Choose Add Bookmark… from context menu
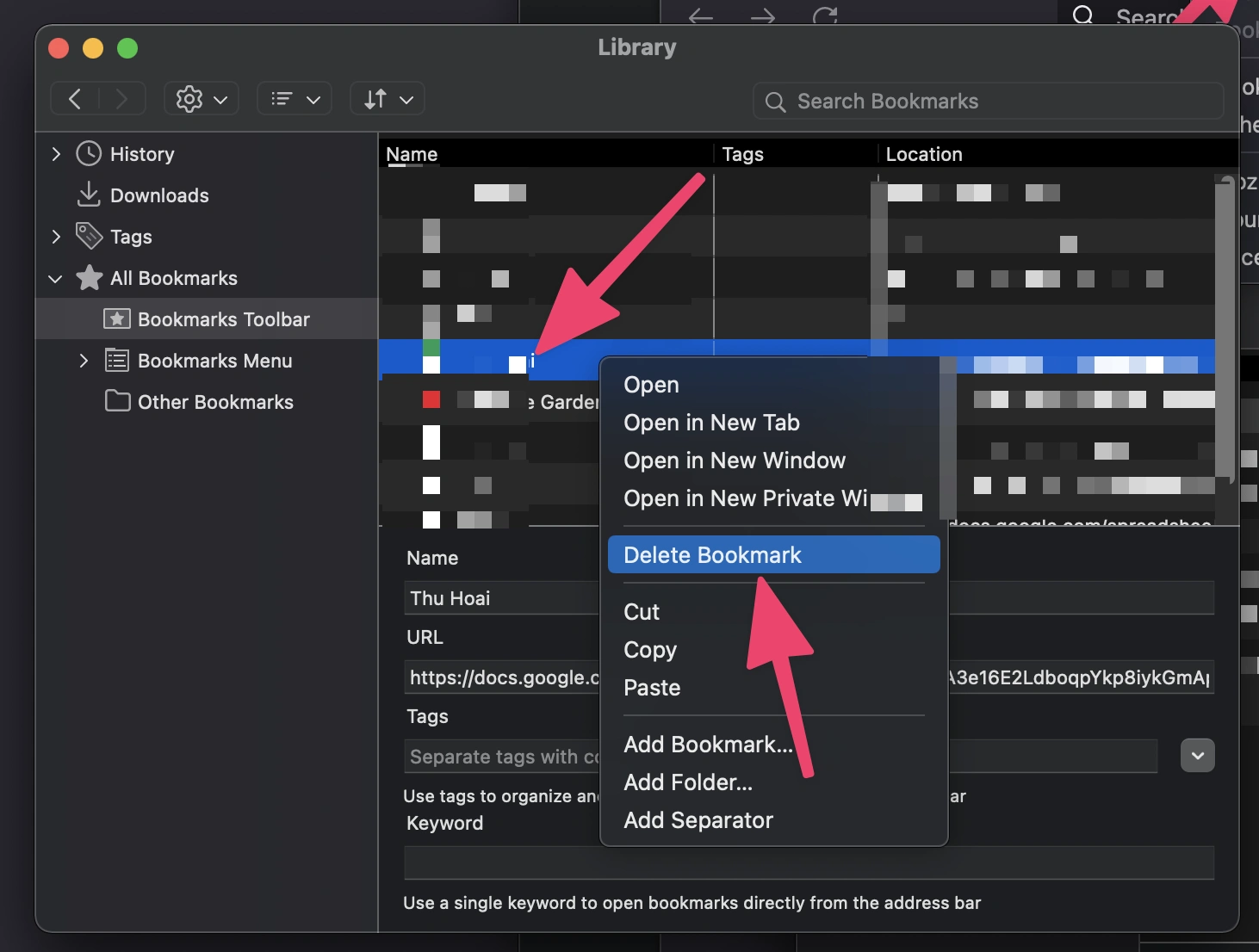 (773, 745)
